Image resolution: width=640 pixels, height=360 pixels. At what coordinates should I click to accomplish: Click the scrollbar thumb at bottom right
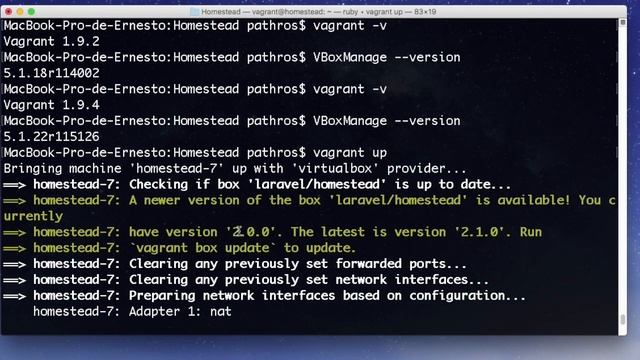(622, 320)
